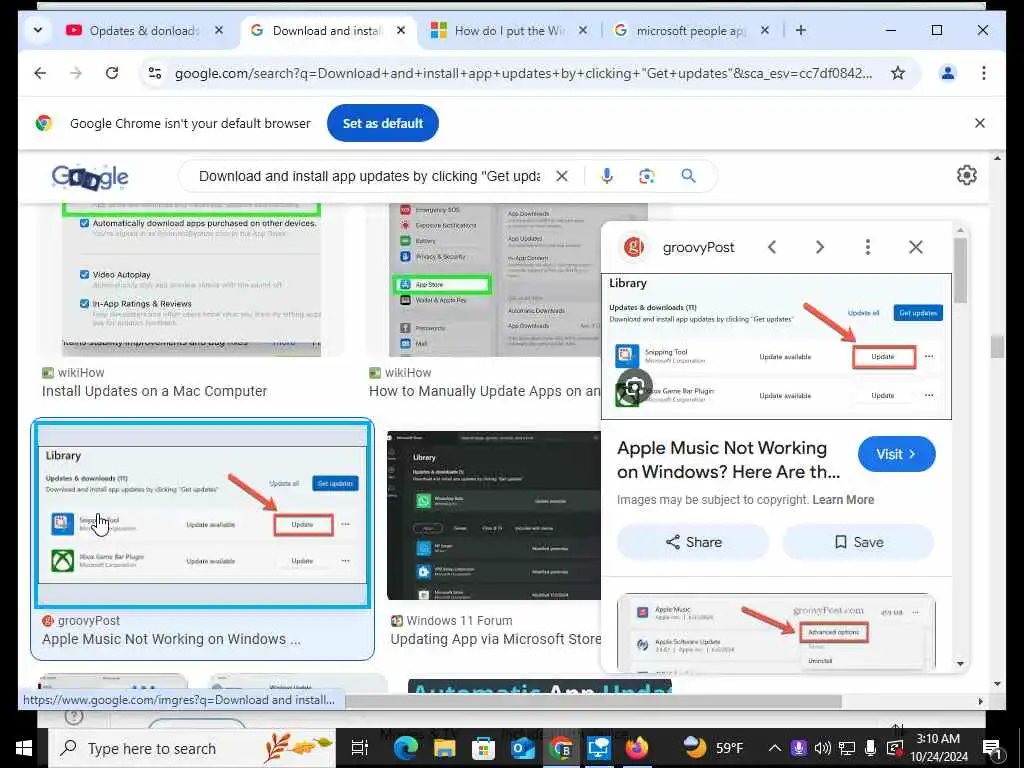Open preview panel three-dot options

point(867,247)
